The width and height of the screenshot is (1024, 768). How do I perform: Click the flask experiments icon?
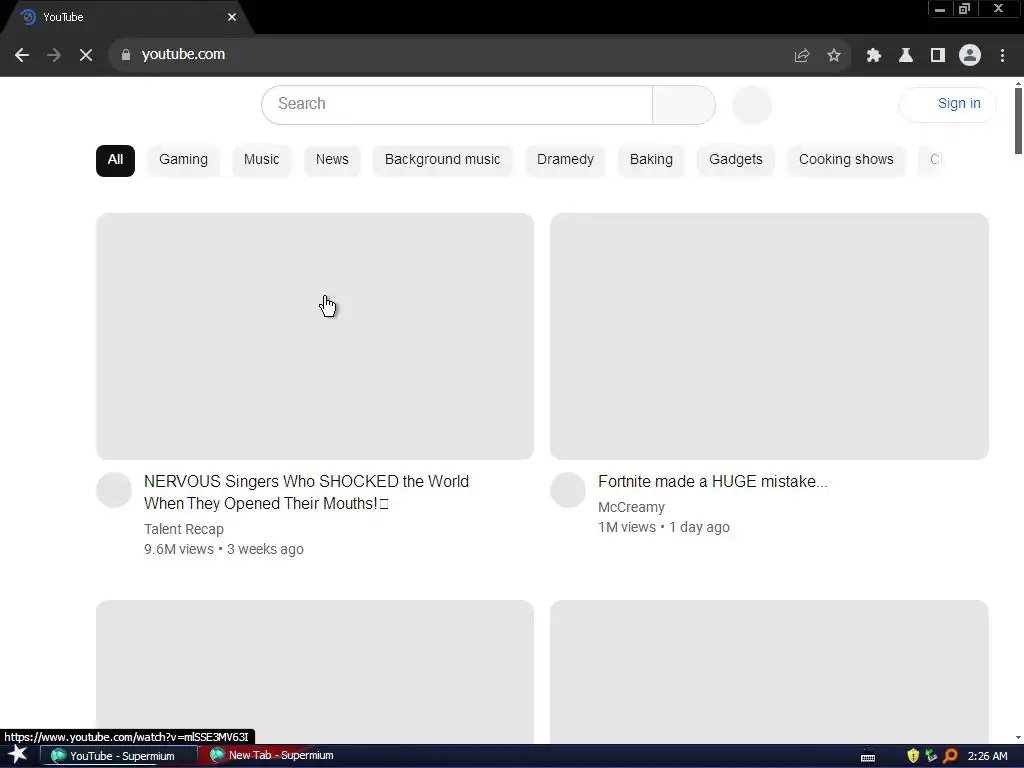tap(906, 56)
